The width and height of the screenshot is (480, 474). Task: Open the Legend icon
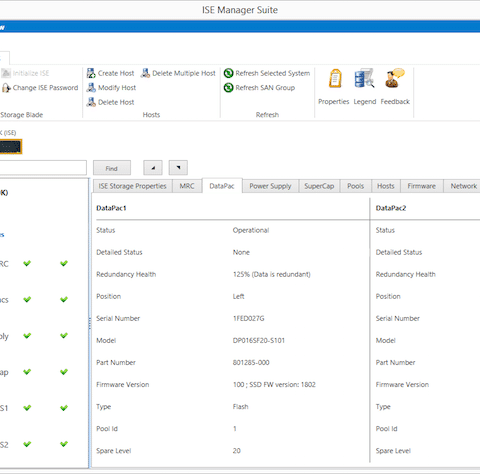pyautogui.click(x=364, y=78)
